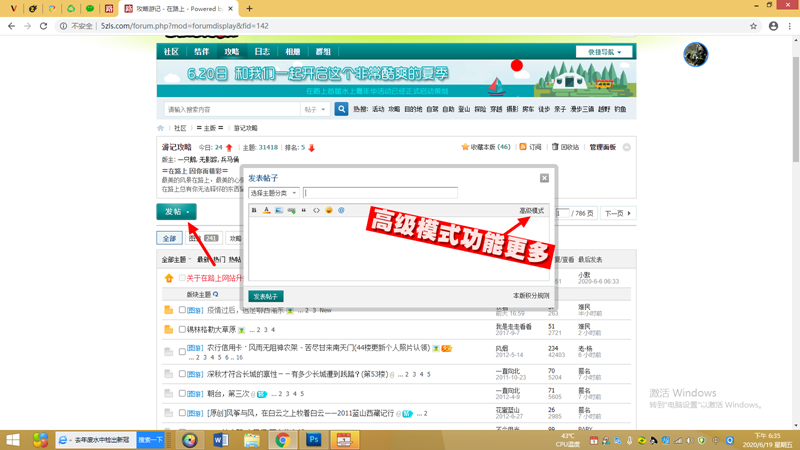This screenshot has height=450, width=800.
Task: Open File Explorer from the taskbar
Action: point(252,440)
